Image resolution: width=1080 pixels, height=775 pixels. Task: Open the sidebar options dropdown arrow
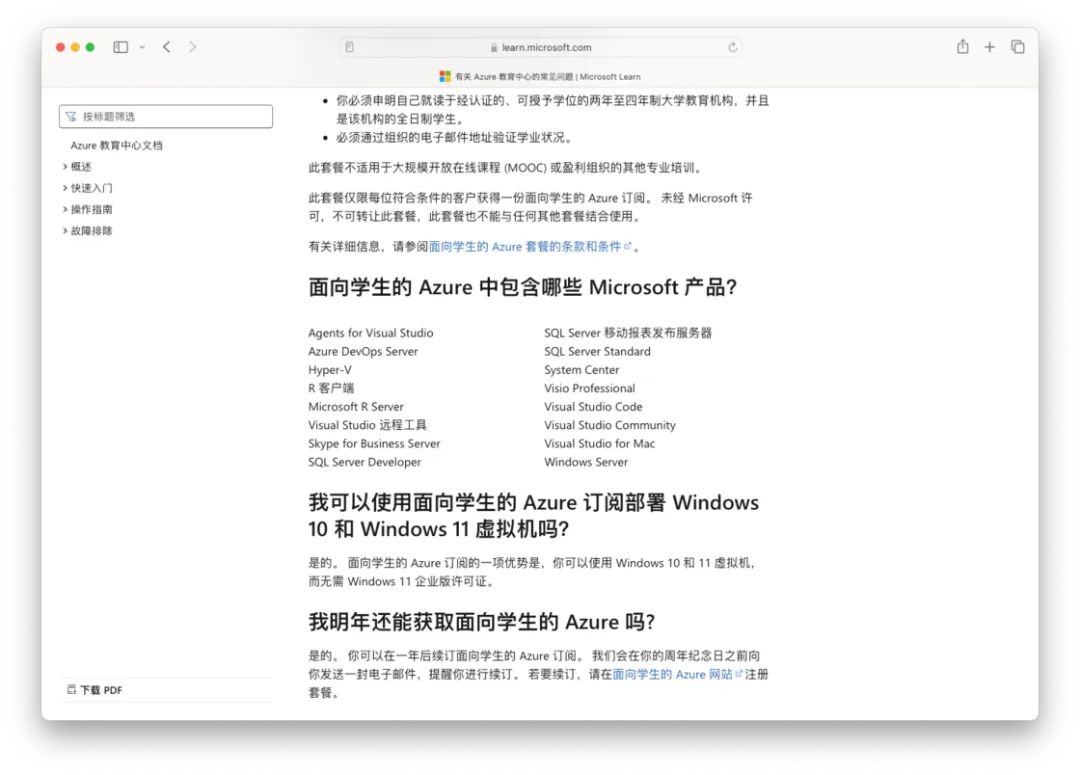pyautogui.click(x=142, y=47)
